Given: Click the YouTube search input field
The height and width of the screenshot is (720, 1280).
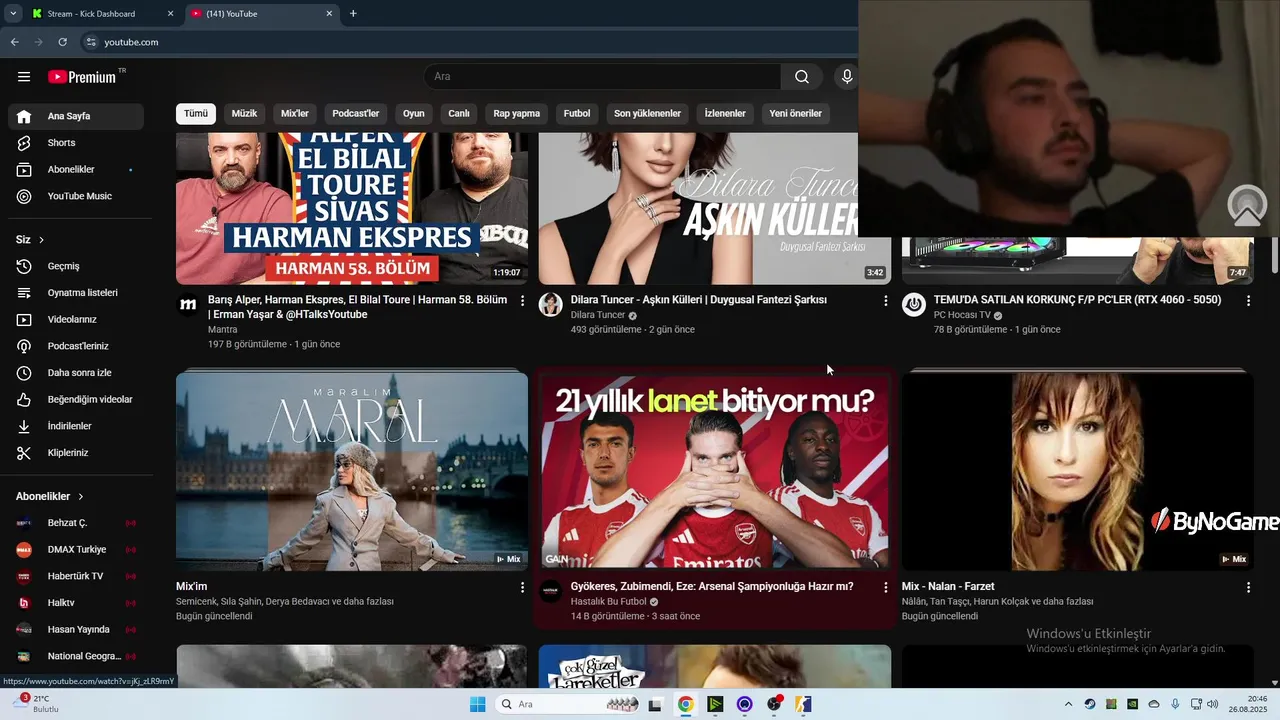Looking at the screenshot, I should (602, 77).
